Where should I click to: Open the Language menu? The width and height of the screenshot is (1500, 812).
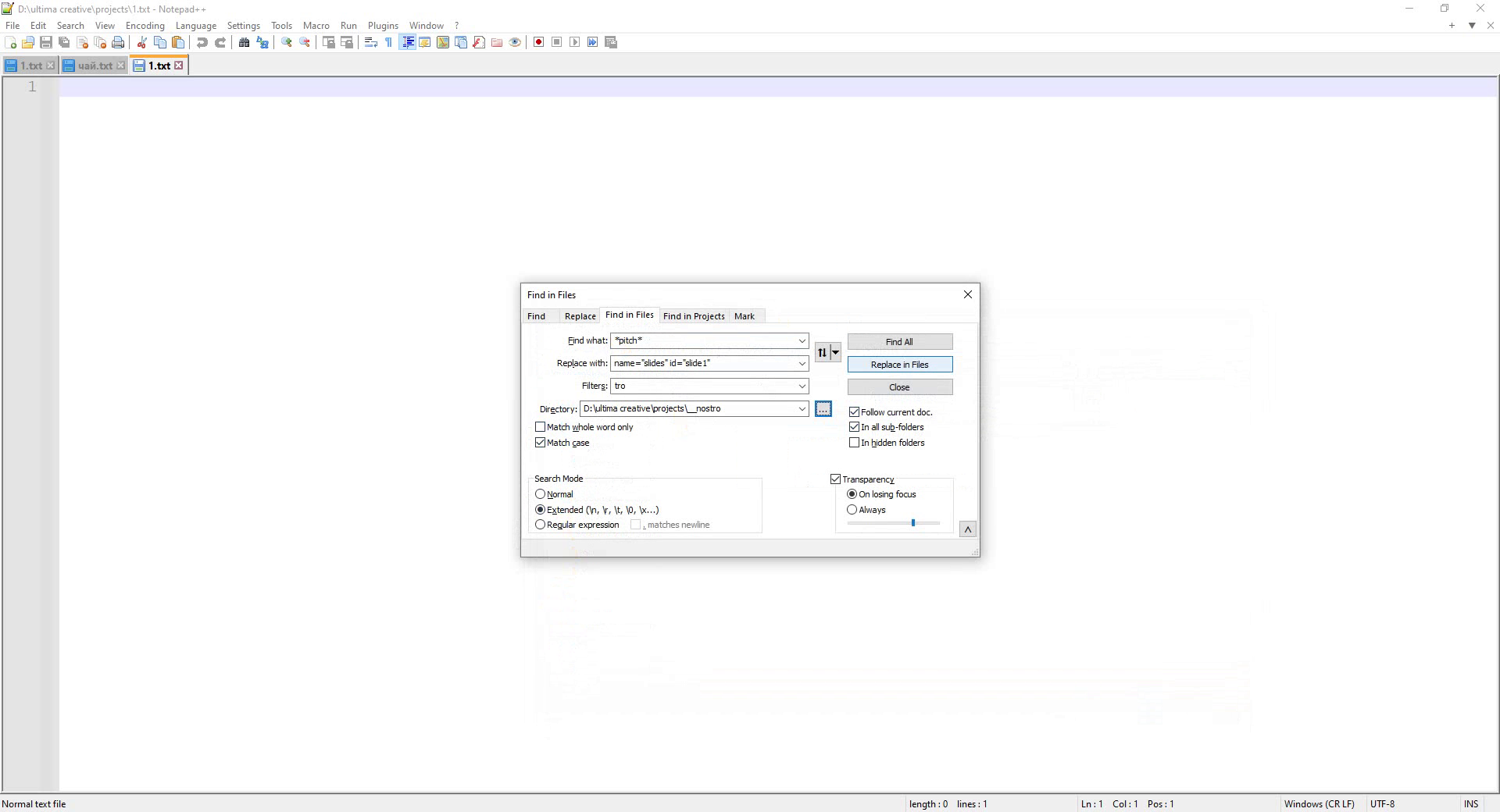196,26
